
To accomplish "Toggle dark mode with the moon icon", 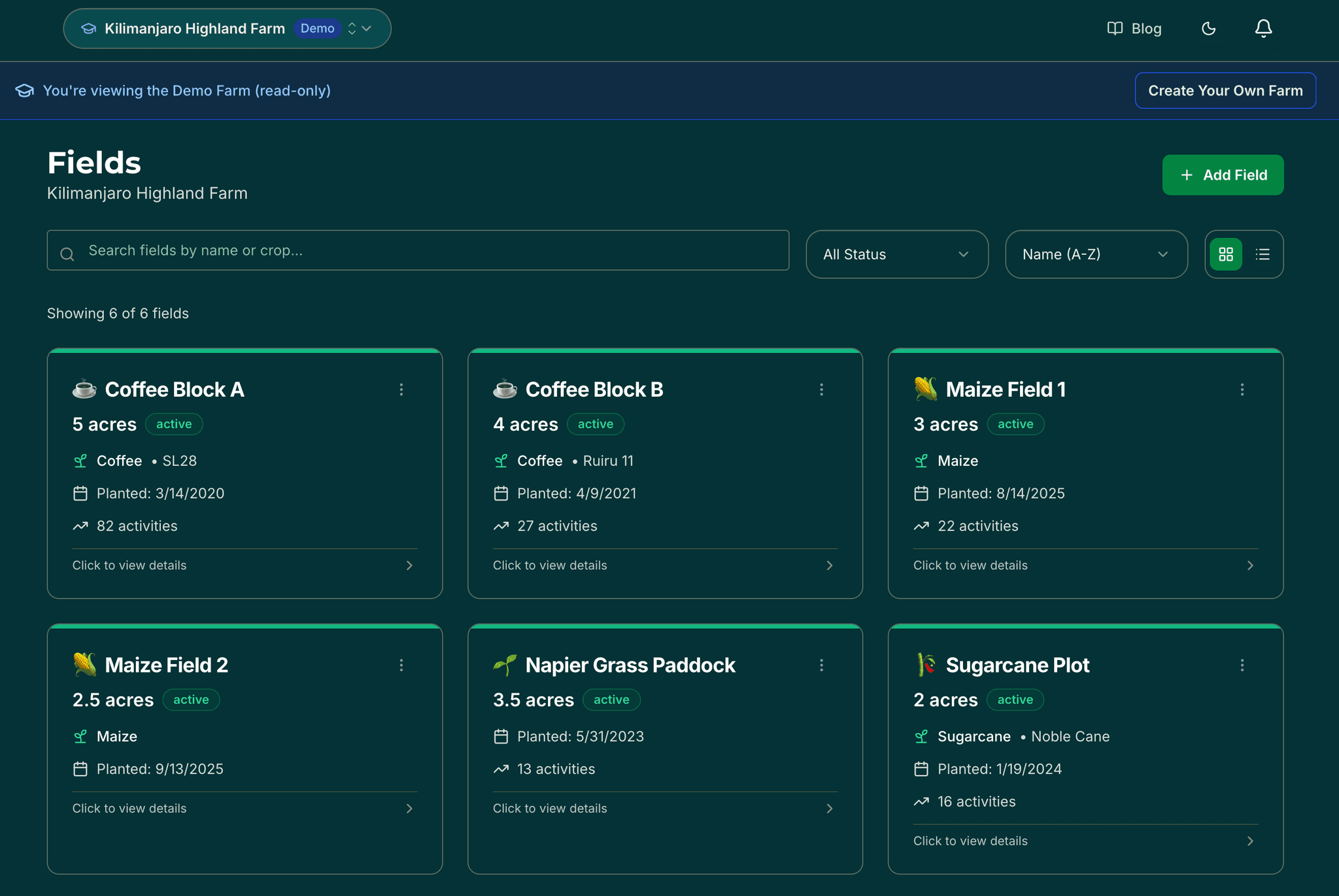I will [x=1208, y=28].
